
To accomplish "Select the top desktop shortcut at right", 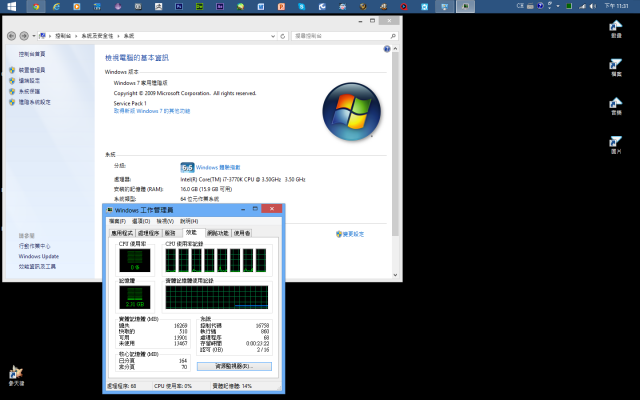I will (616, 29).
